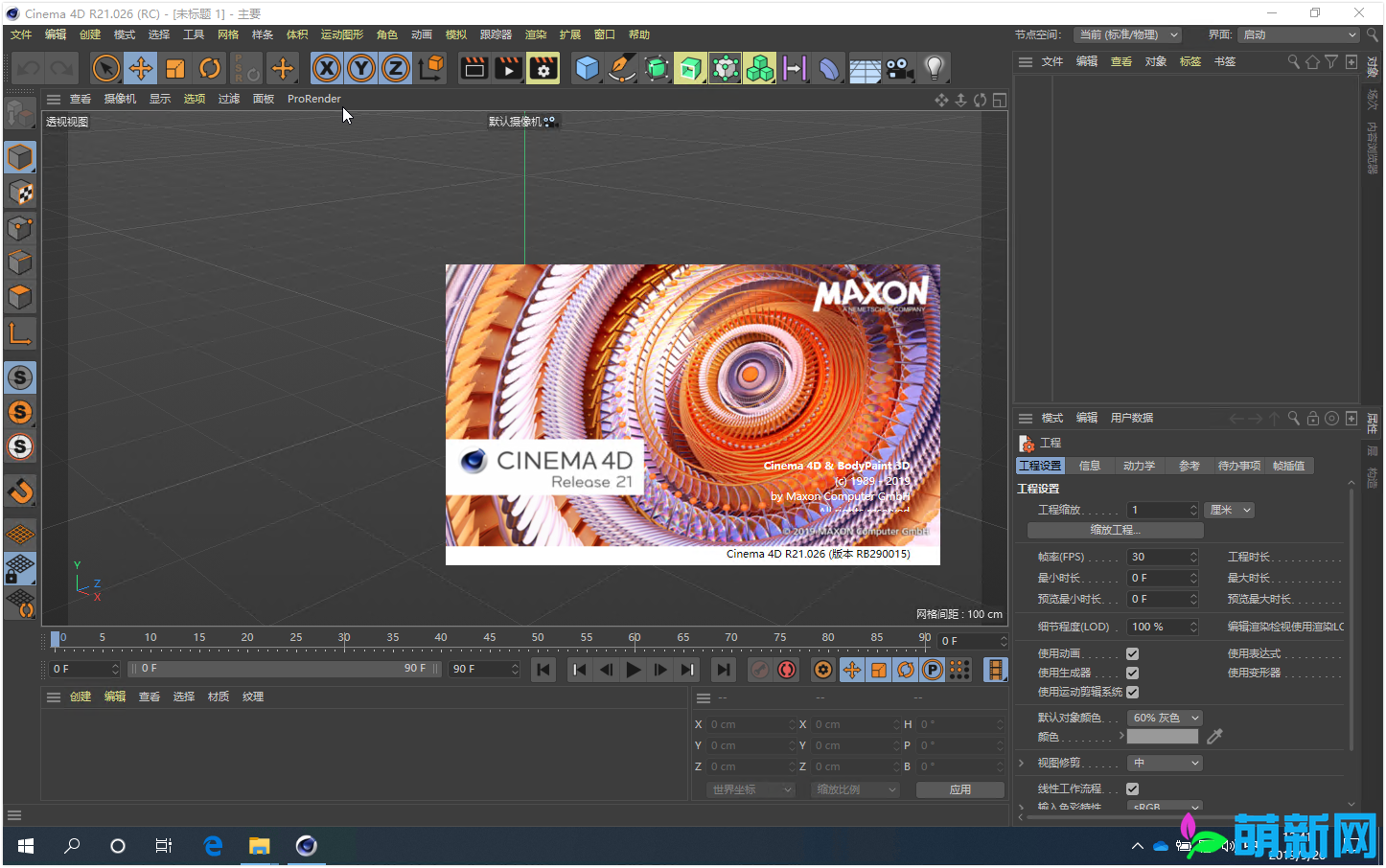Open the node space dropdown
Image resolution: width=1386 pixels, height=868 pixels.
1127,34
